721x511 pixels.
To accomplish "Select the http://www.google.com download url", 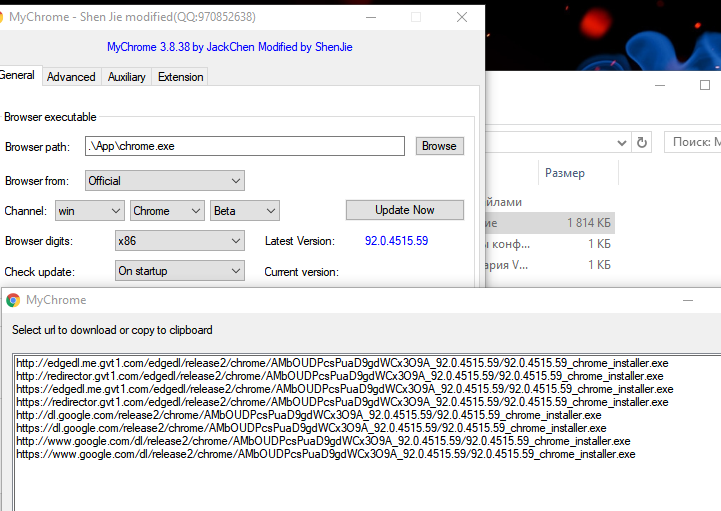I will (x=323, y=441).
